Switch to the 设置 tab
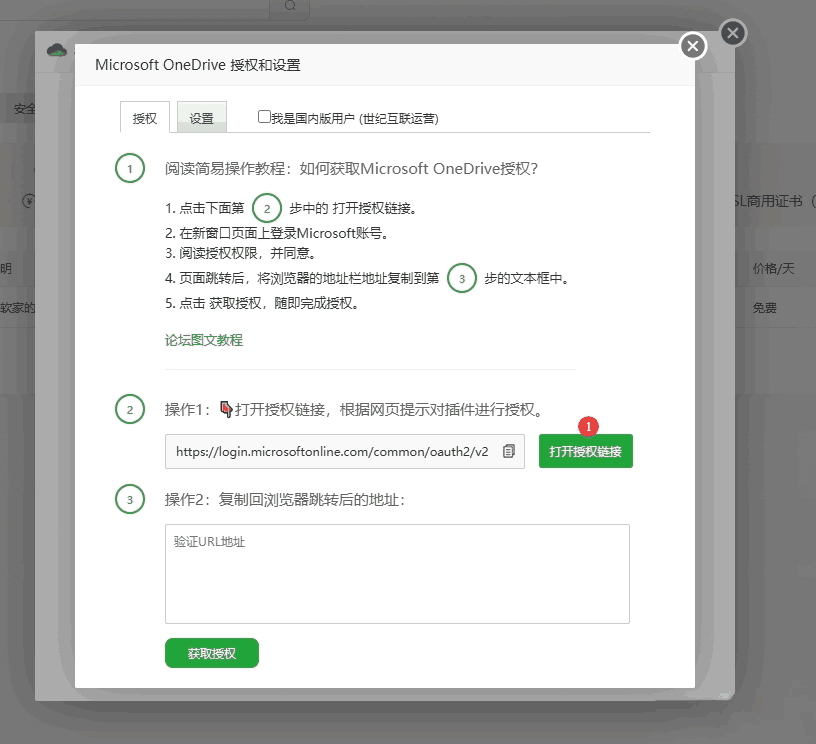This screenshot has height=744, width=816. click(x=202, y=118)
